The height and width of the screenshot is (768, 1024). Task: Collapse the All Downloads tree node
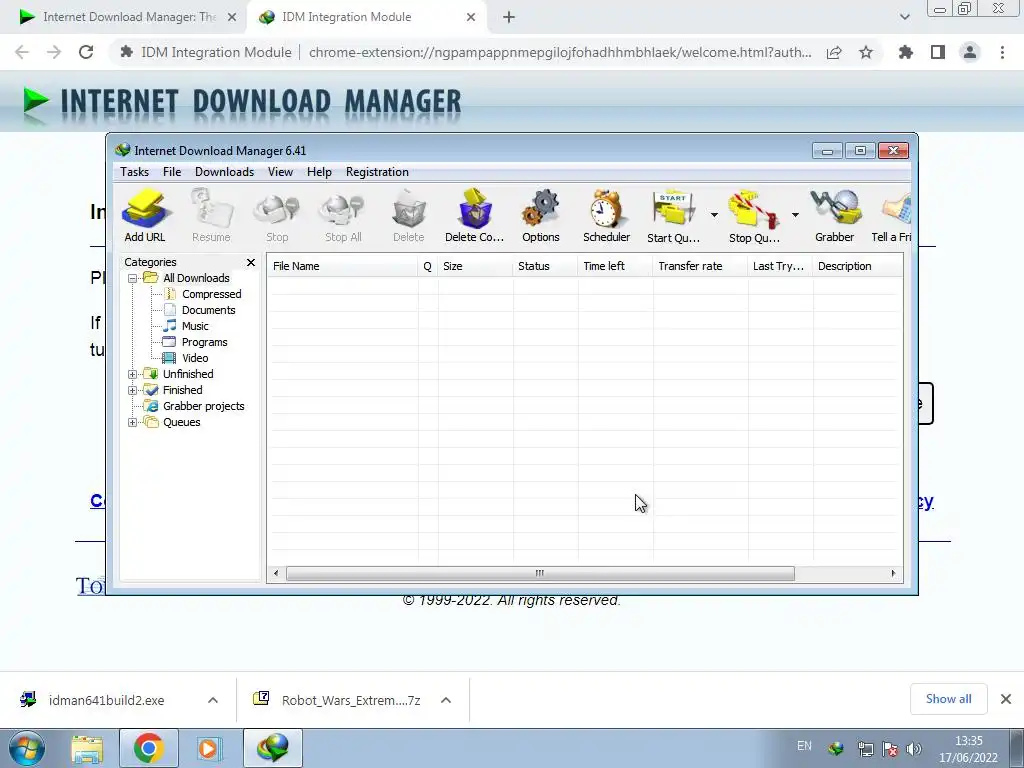pos(133,278)
